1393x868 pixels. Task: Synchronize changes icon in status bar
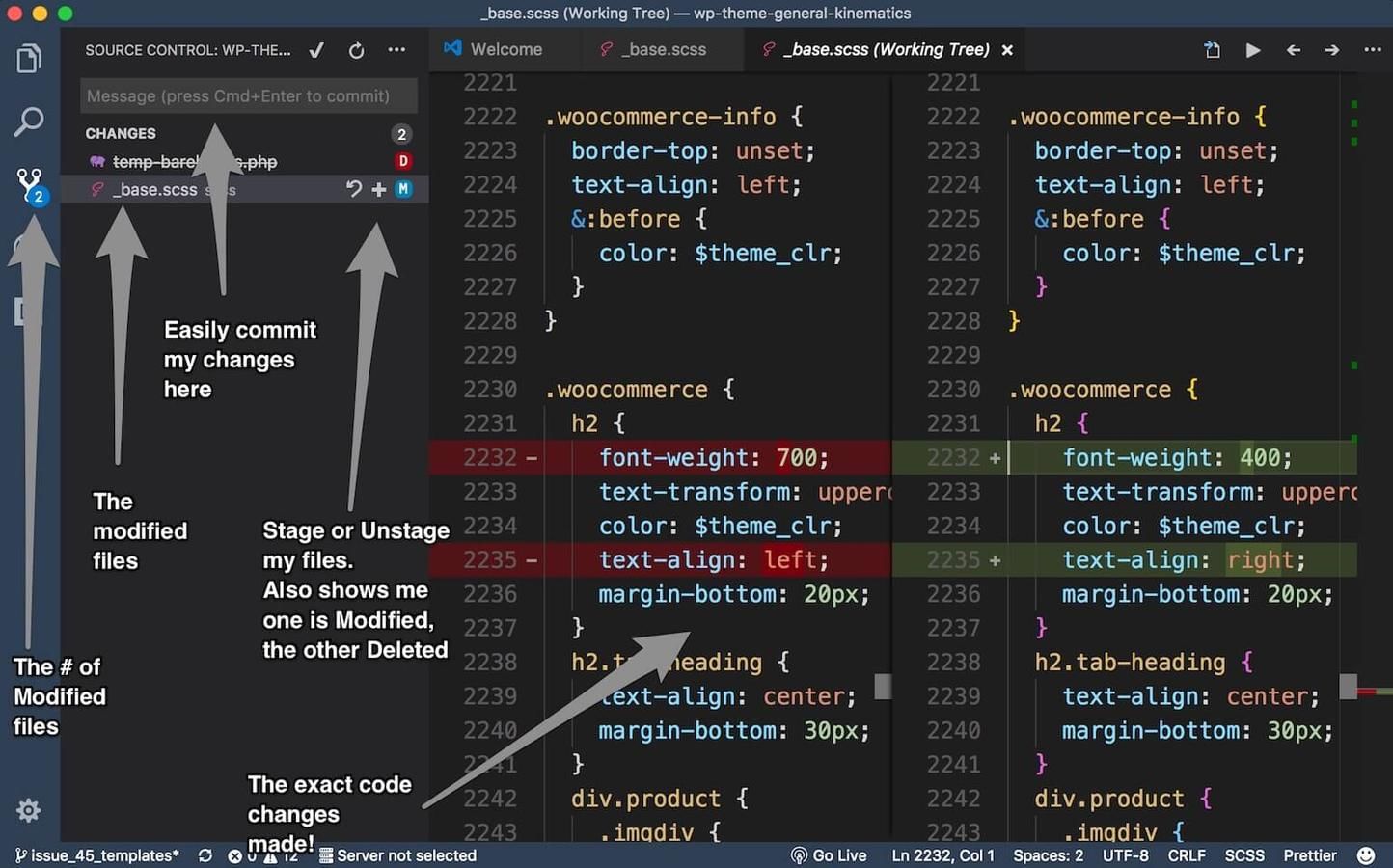[205, 855]
